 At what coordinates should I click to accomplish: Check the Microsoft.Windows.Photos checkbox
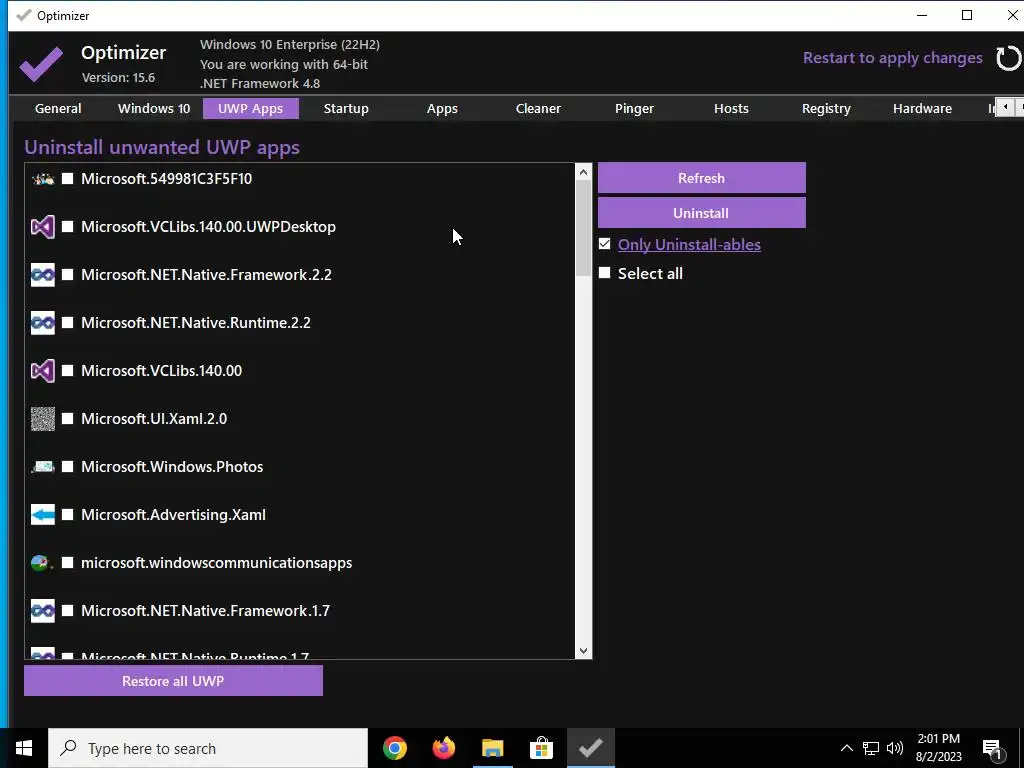[x=67, y=467]
